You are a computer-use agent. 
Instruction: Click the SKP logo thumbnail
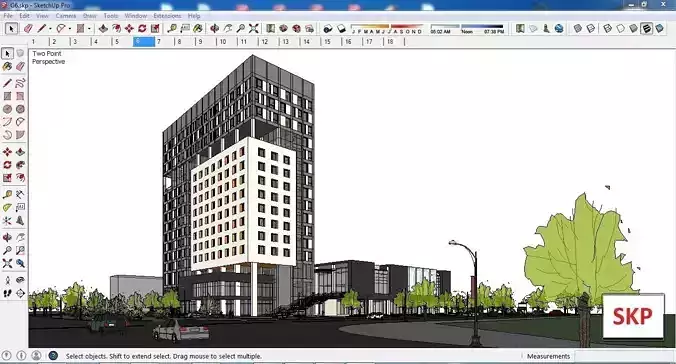[633, 317]
